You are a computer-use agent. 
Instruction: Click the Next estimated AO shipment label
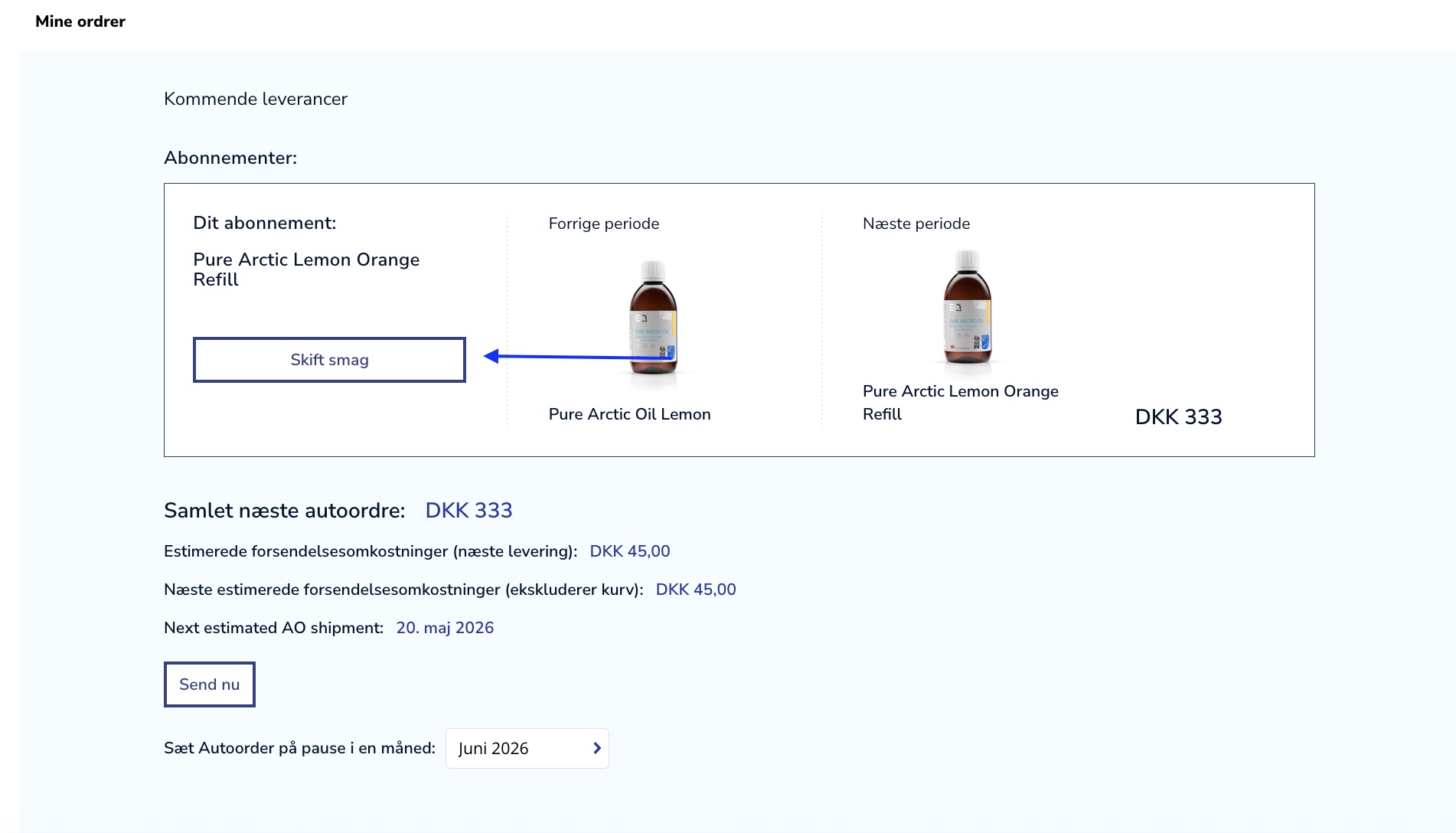pyautogui.click(x=273, y=628)
